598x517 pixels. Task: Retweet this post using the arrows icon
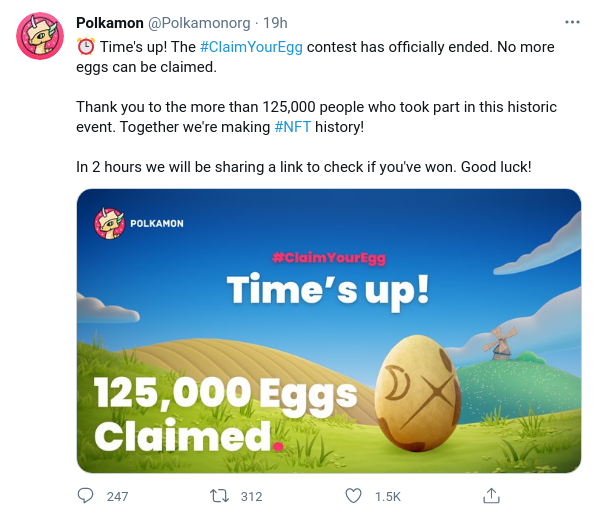click(x=219, y=496)
